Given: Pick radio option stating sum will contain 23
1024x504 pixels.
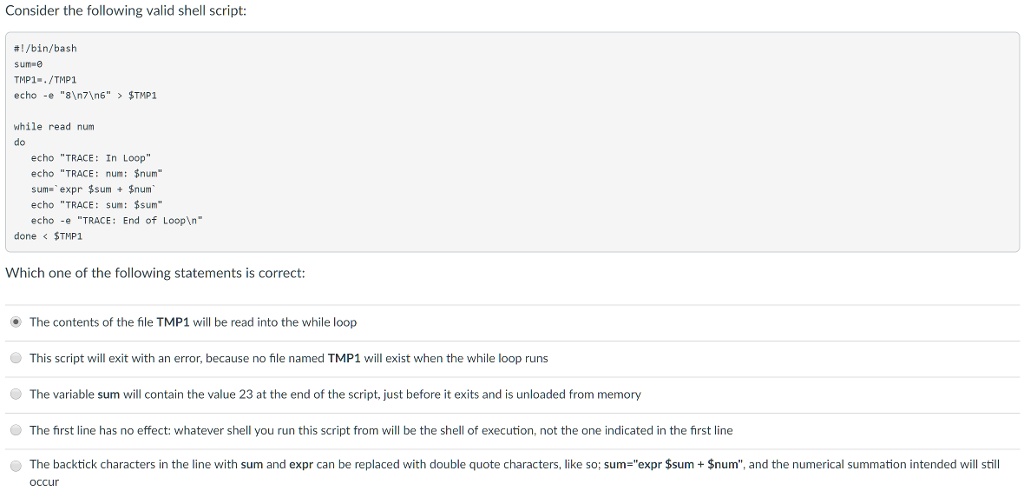Looking at the screenshot, I should coord(16,394).
